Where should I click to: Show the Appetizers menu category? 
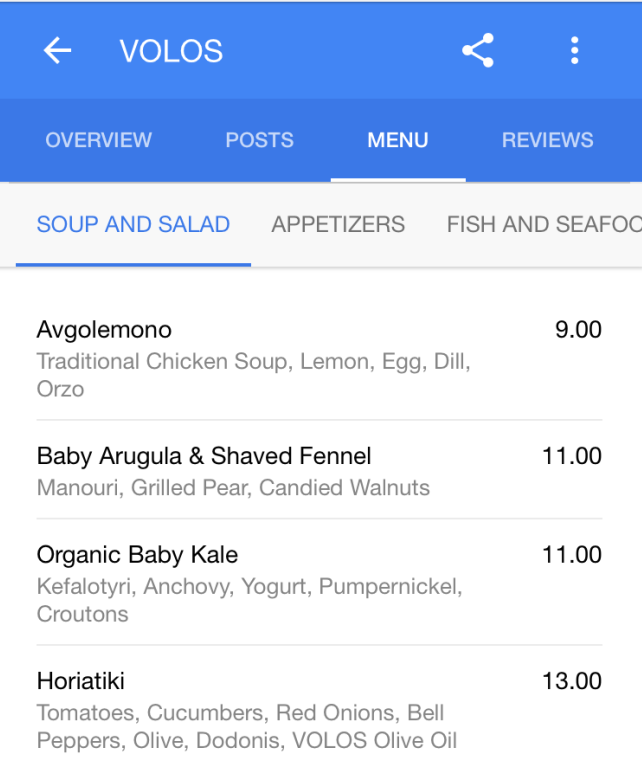coord(338,225)
